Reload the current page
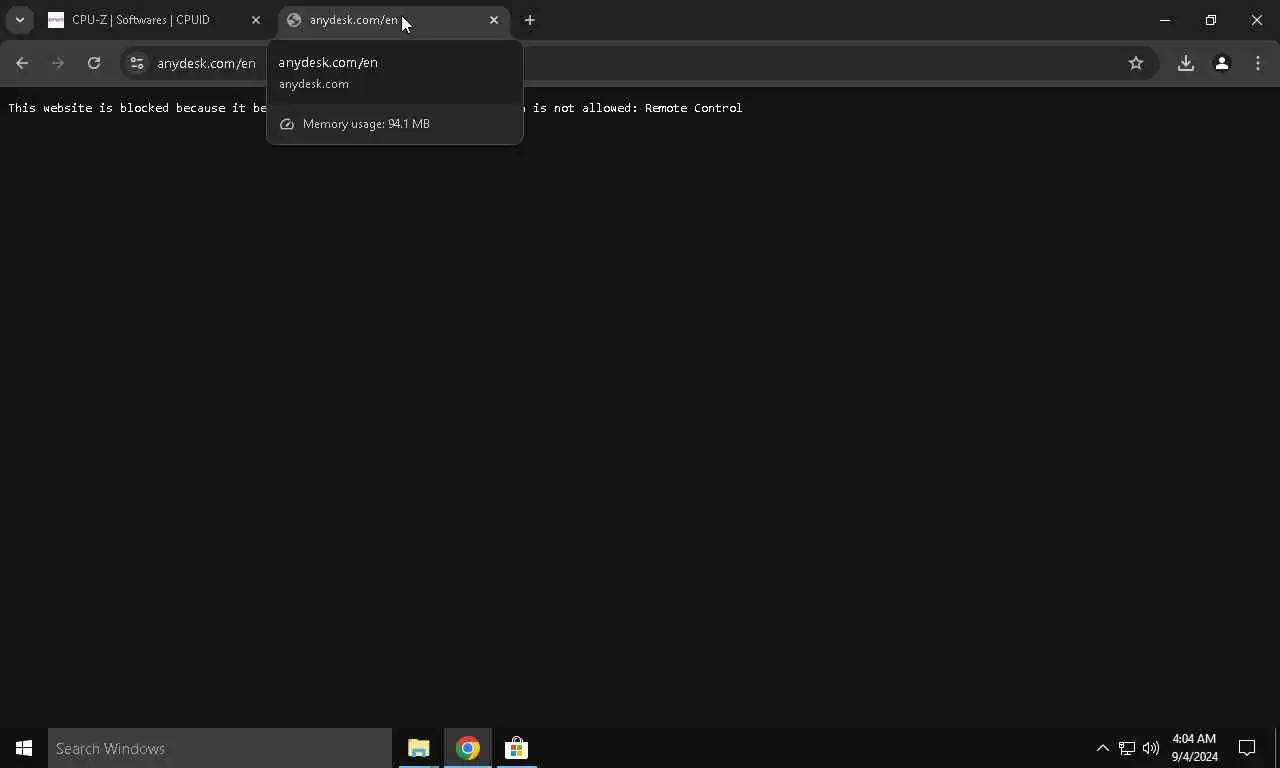Viewport: 1280px width, 768px height. pyautogui.click(x=94, y=63)
